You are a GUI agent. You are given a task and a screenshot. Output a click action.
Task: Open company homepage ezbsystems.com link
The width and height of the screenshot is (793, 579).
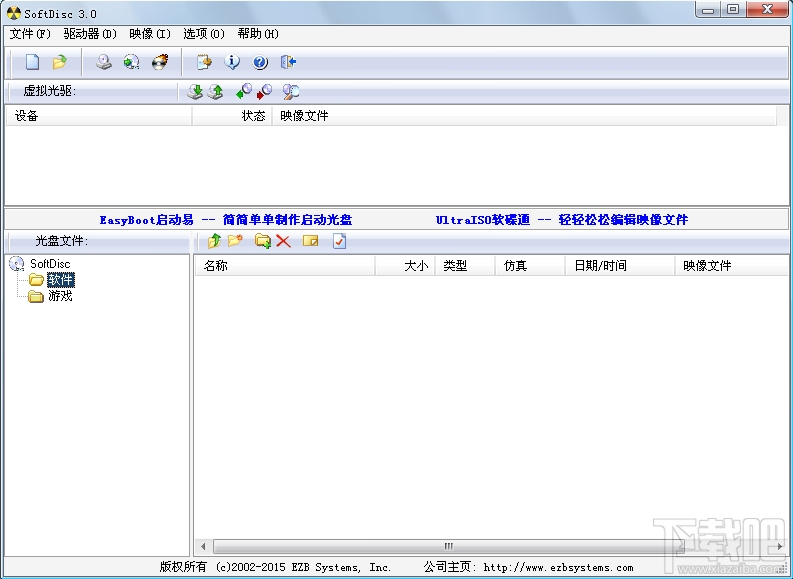pyautogui.click(x=558, y=567)
